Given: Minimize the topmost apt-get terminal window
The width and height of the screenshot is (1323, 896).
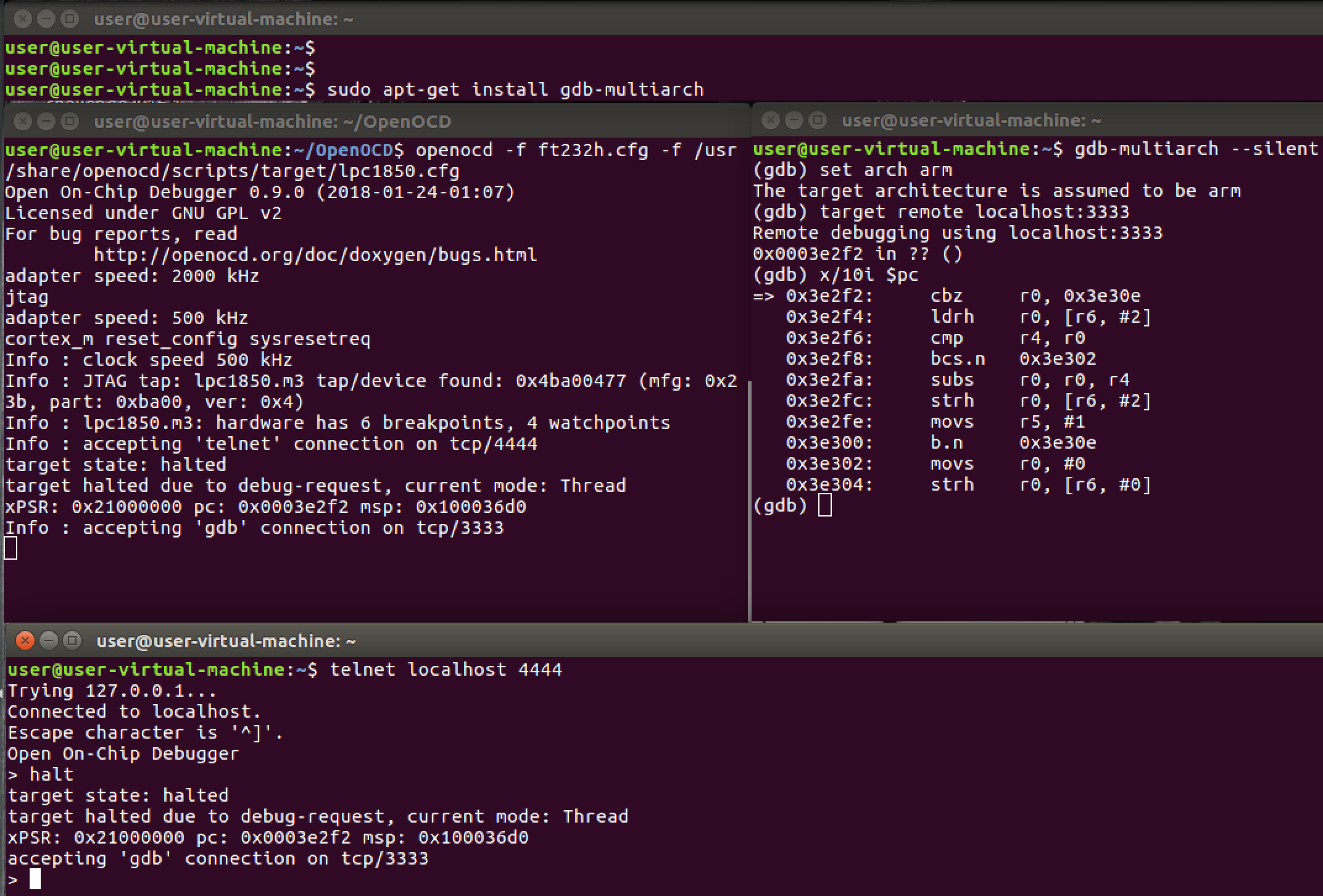Looking at the screenshot, I should click(46, 19).
